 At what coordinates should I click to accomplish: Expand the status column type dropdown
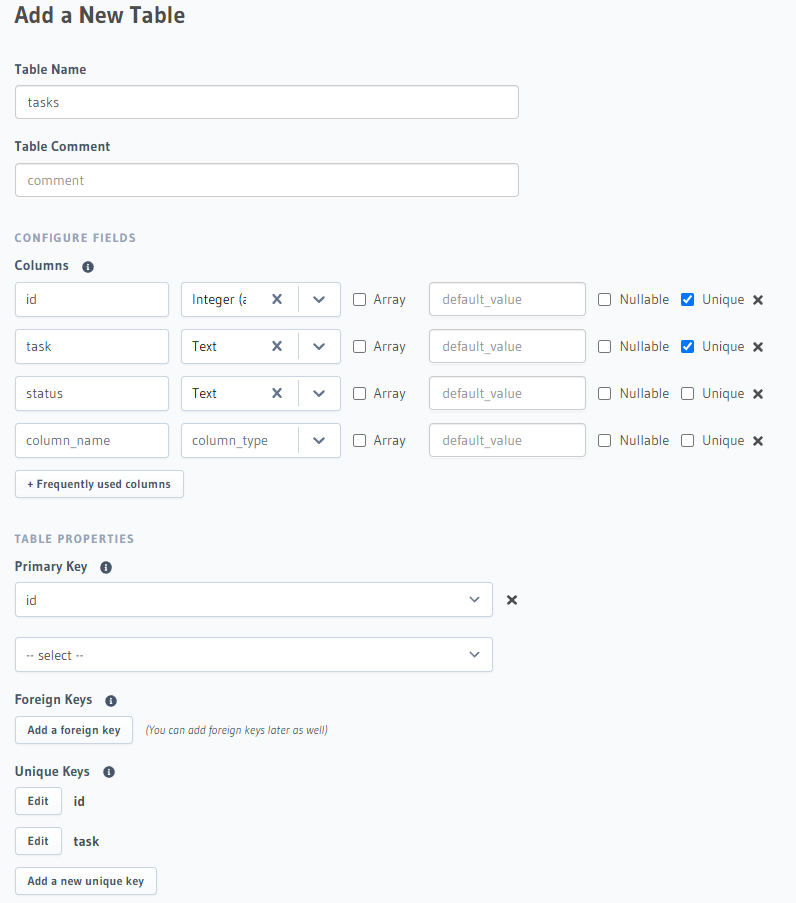click(319, 393)
